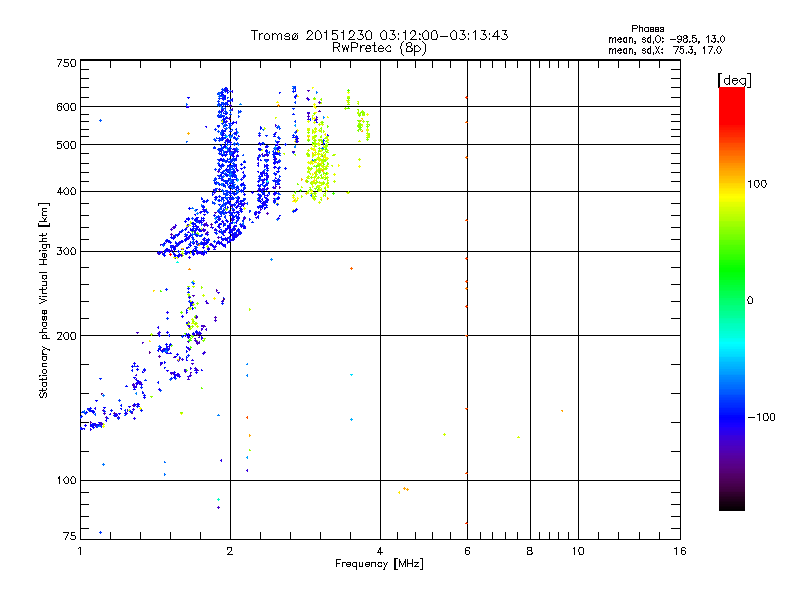Click the y-axis tick label "400"
This screenshot has height=600, width=800.
click(x=66, y=192)
